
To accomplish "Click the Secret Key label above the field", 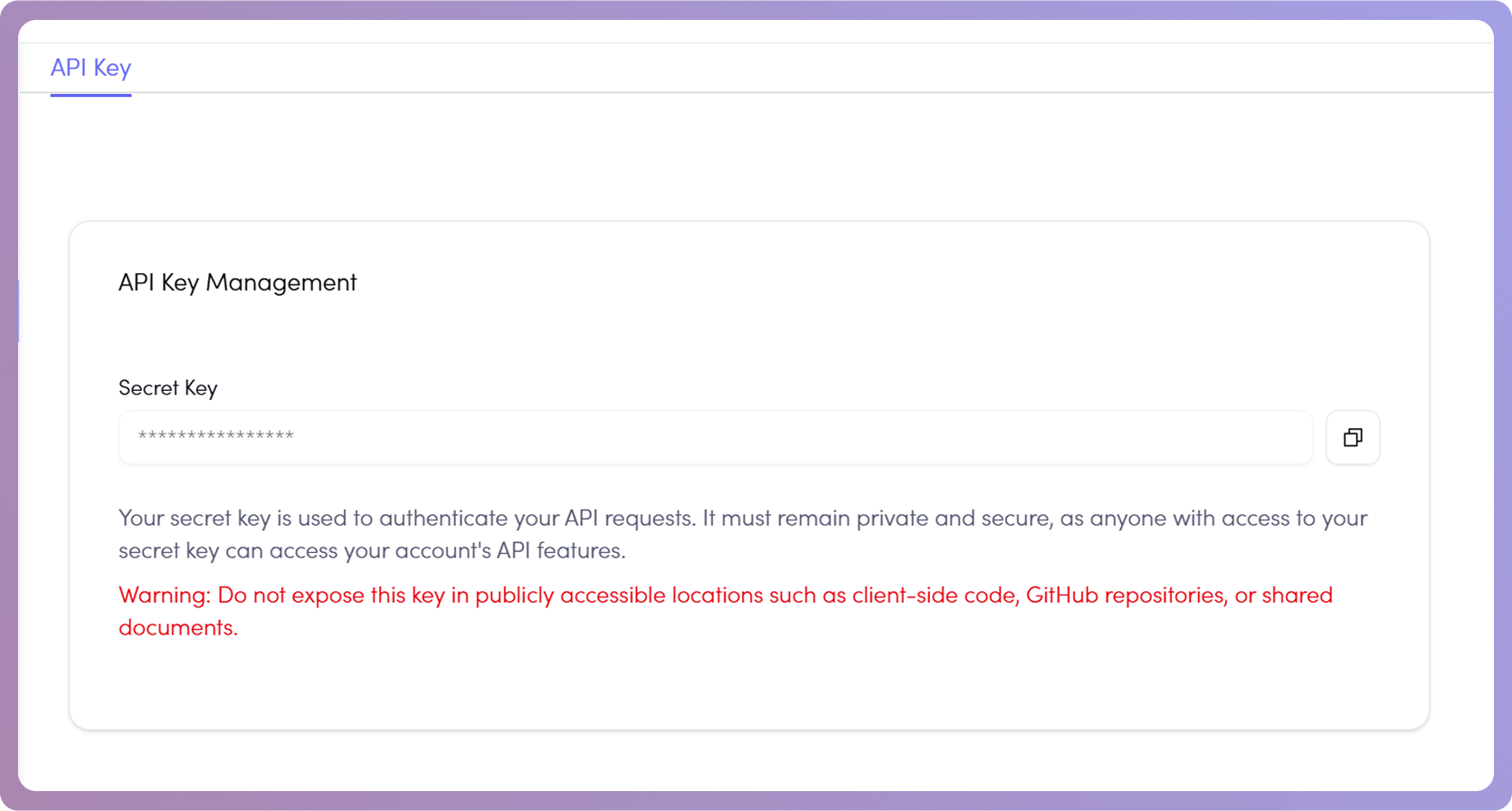I will click(167, 387).
